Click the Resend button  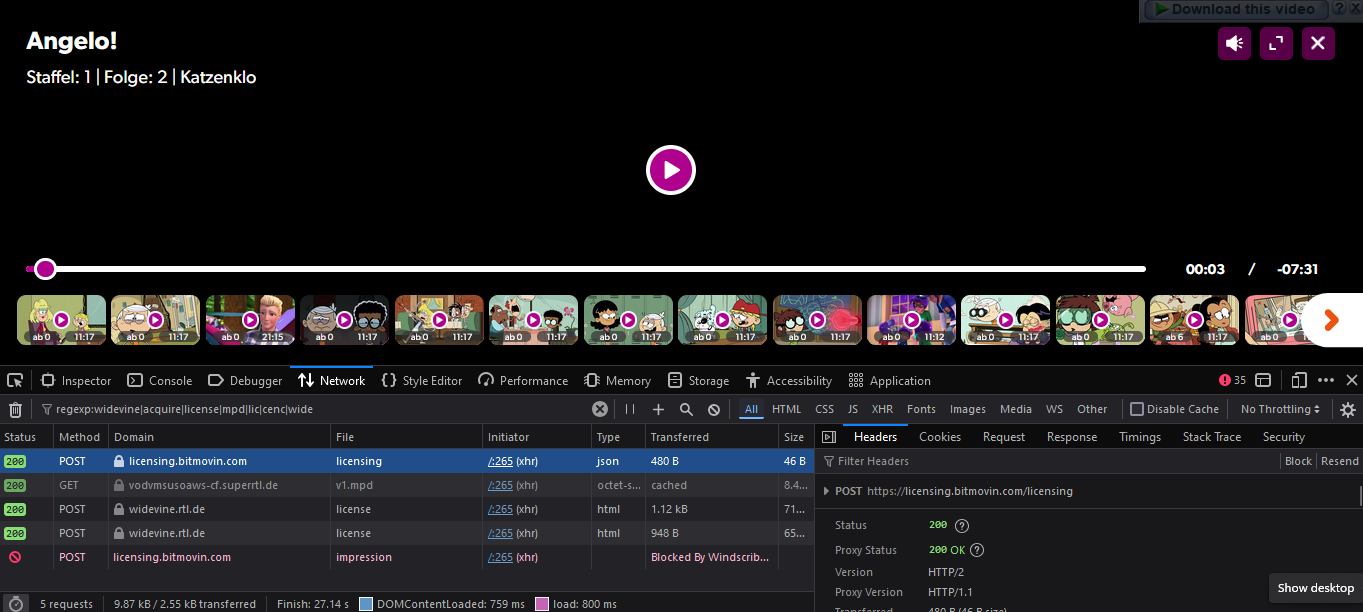(x=1340, y=461)
